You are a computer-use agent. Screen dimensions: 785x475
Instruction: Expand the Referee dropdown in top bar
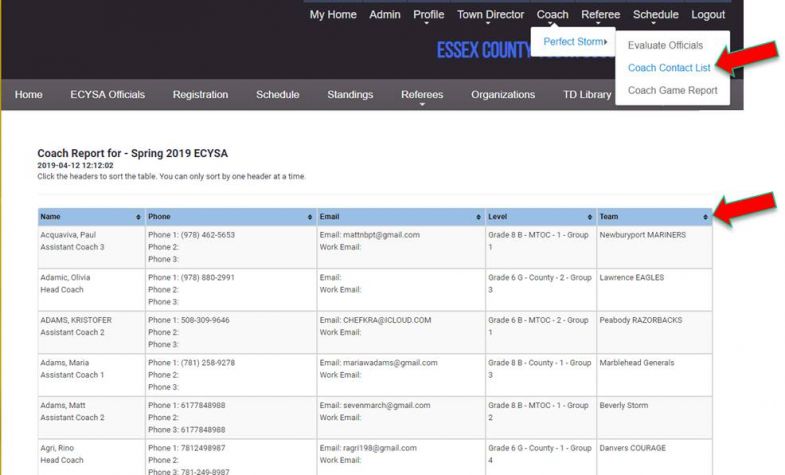click(x=600, y=15)
